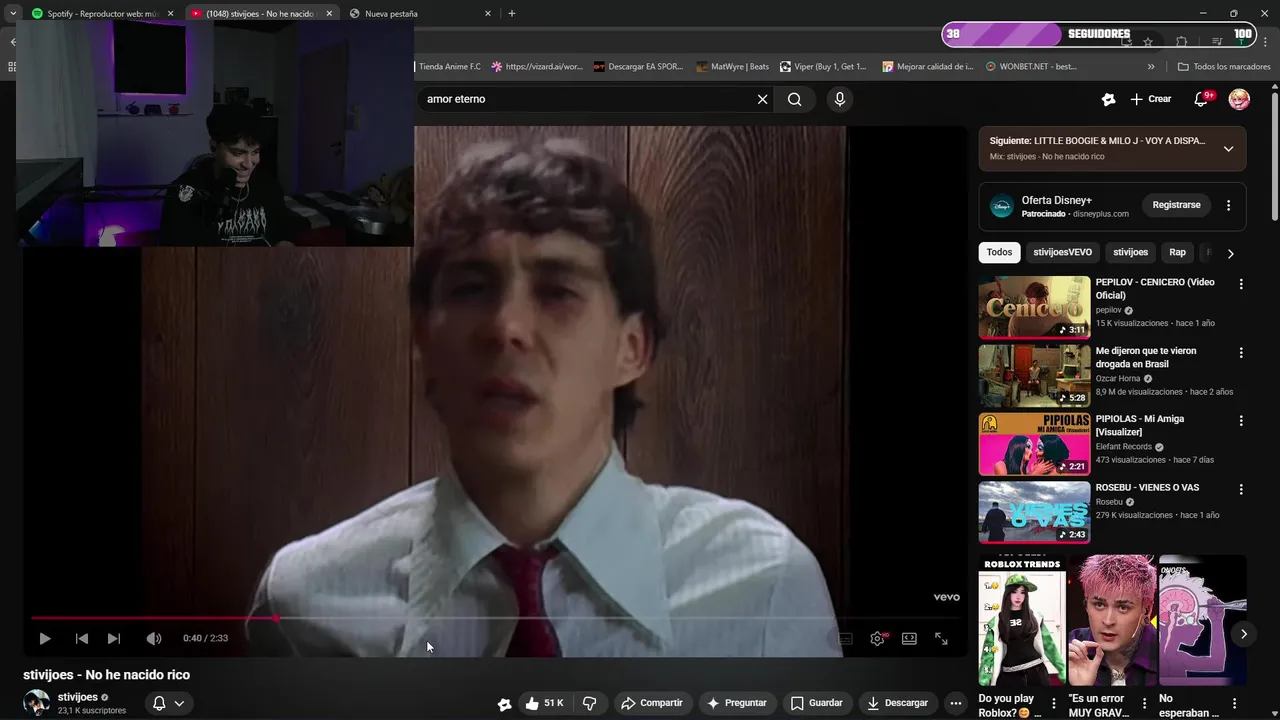
Task: Enter full screen mode
Action: tap(941, 638)
